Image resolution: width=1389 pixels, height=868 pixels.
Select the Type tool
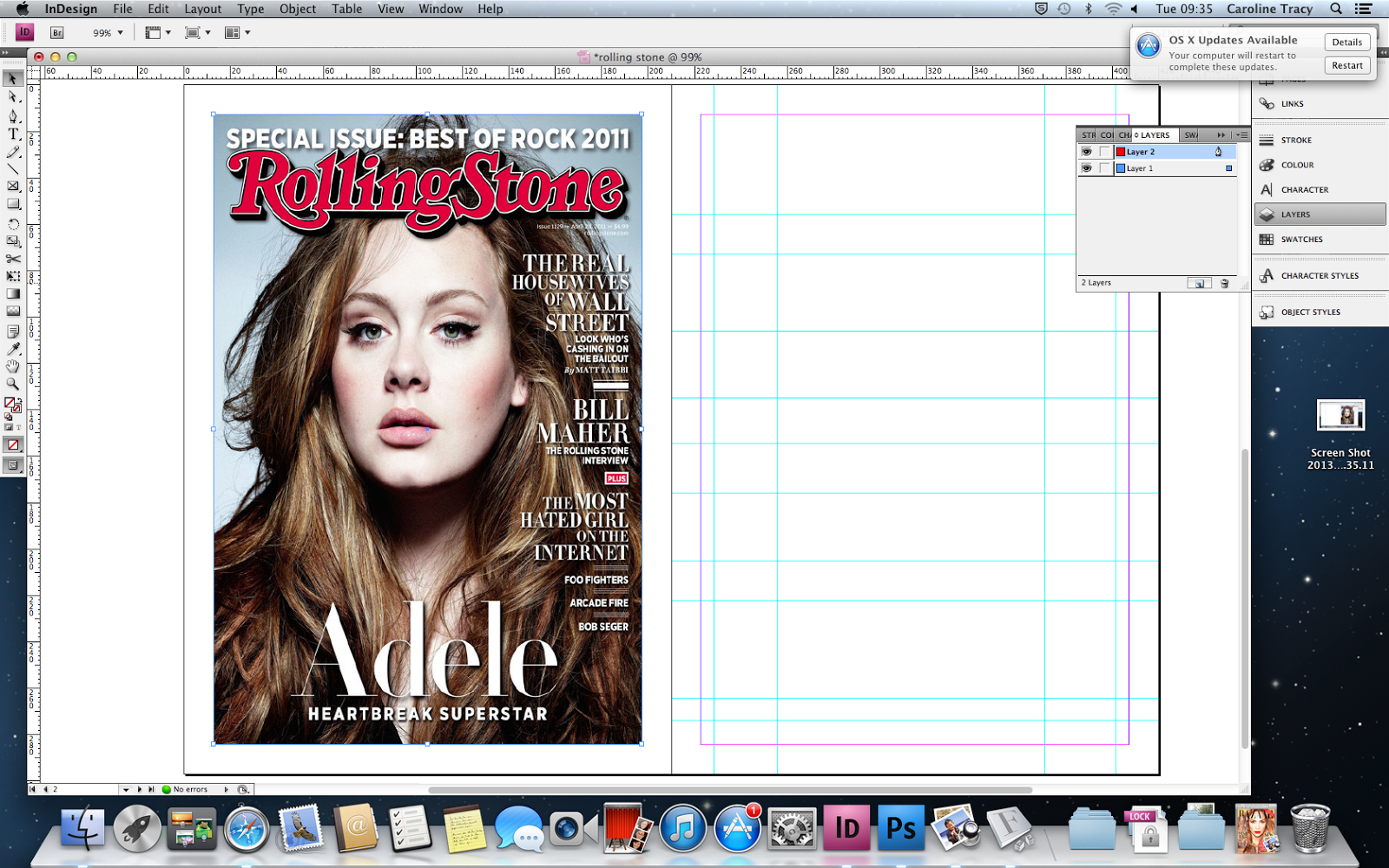pyautogui.click(x=13, y=134)
